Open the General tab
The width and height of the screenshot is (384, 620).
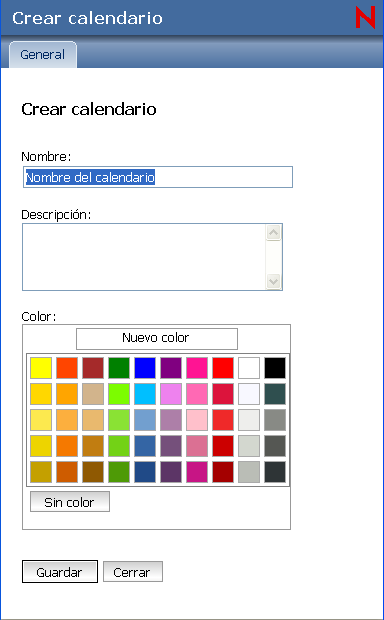coord(43,55)
